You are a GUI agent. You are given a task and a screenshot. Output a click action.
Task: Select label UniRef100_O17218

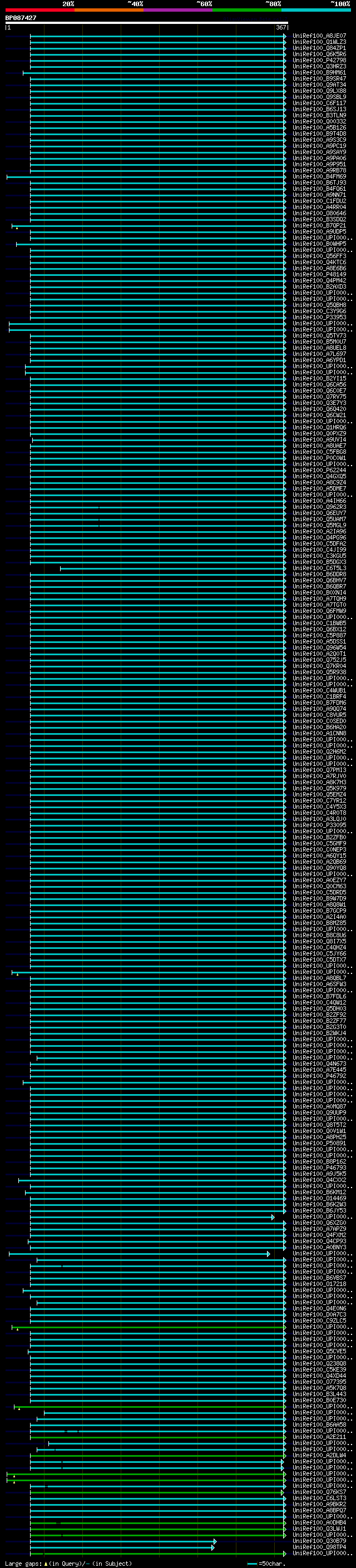319,1284
